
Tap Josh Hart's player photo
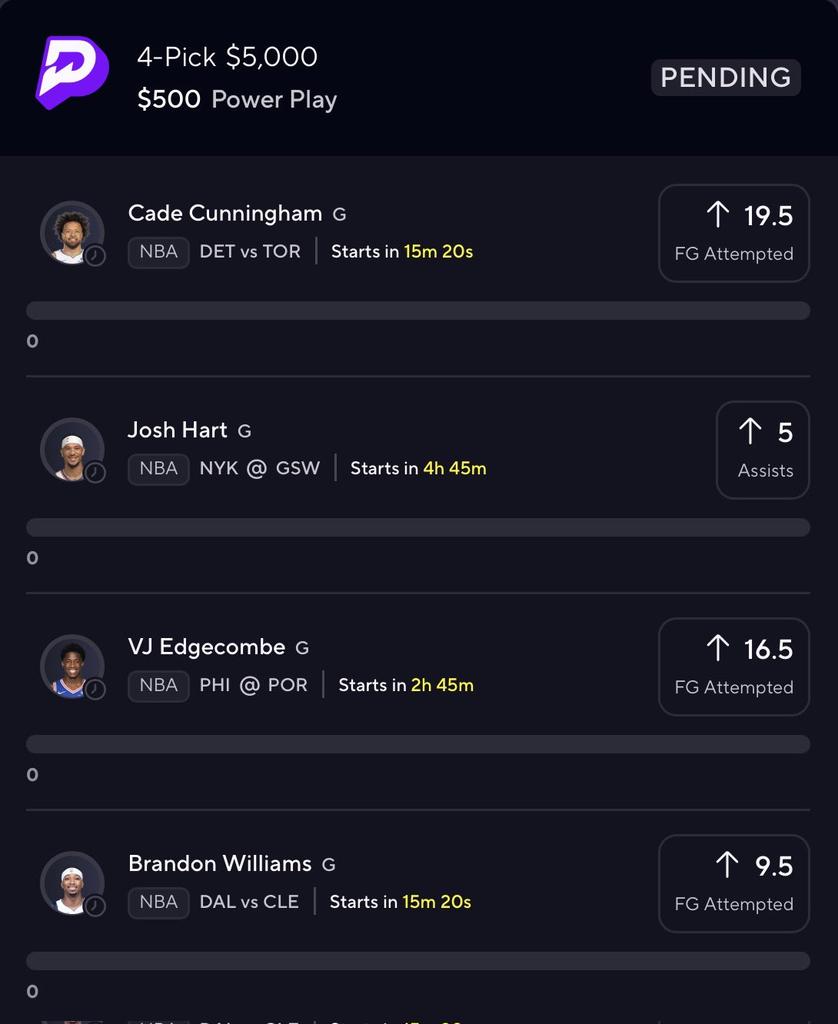70,449
